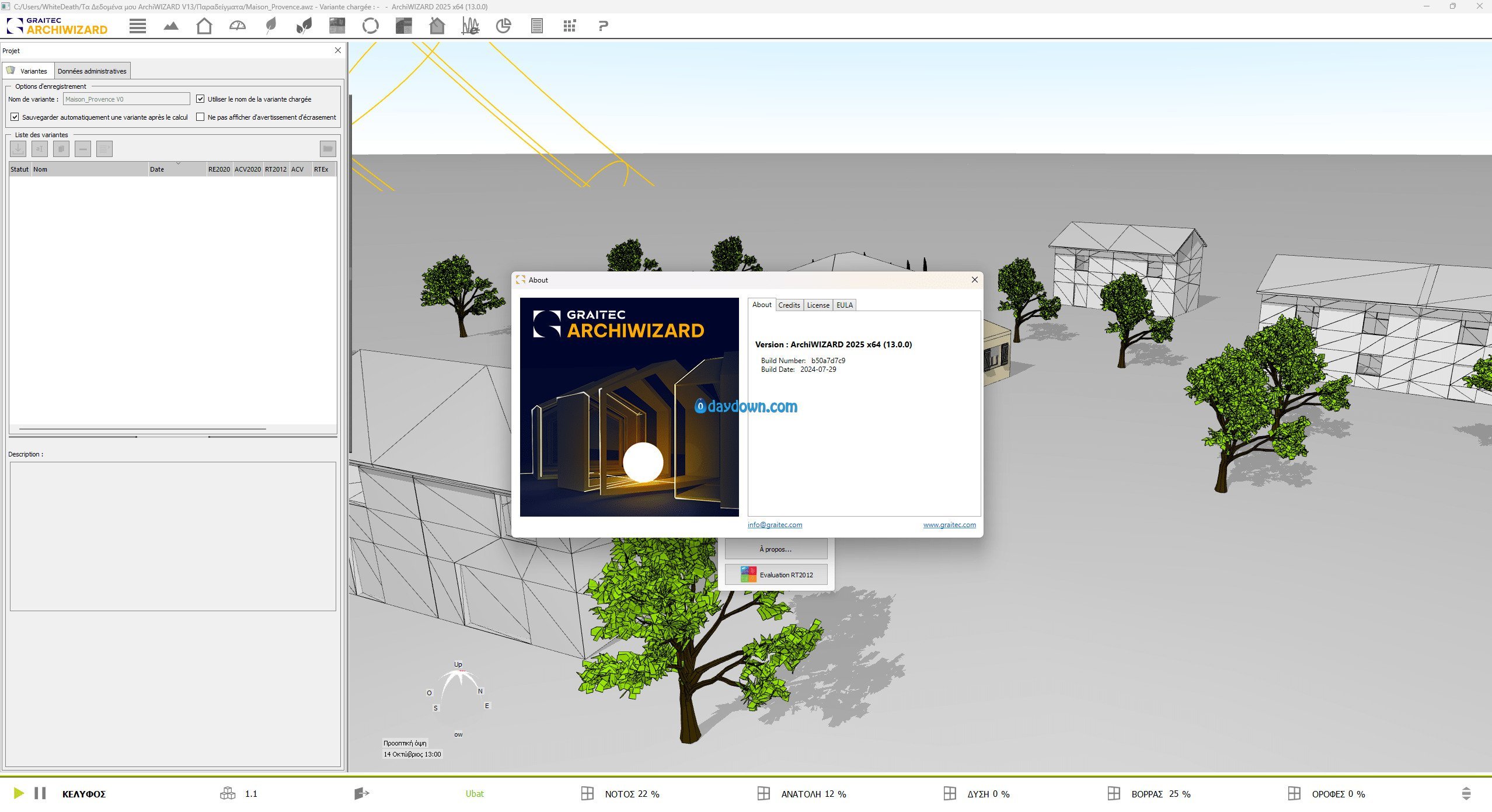Open the grey texture image icon
This screenshot has width=1492, height=812.
pos(337,26)
